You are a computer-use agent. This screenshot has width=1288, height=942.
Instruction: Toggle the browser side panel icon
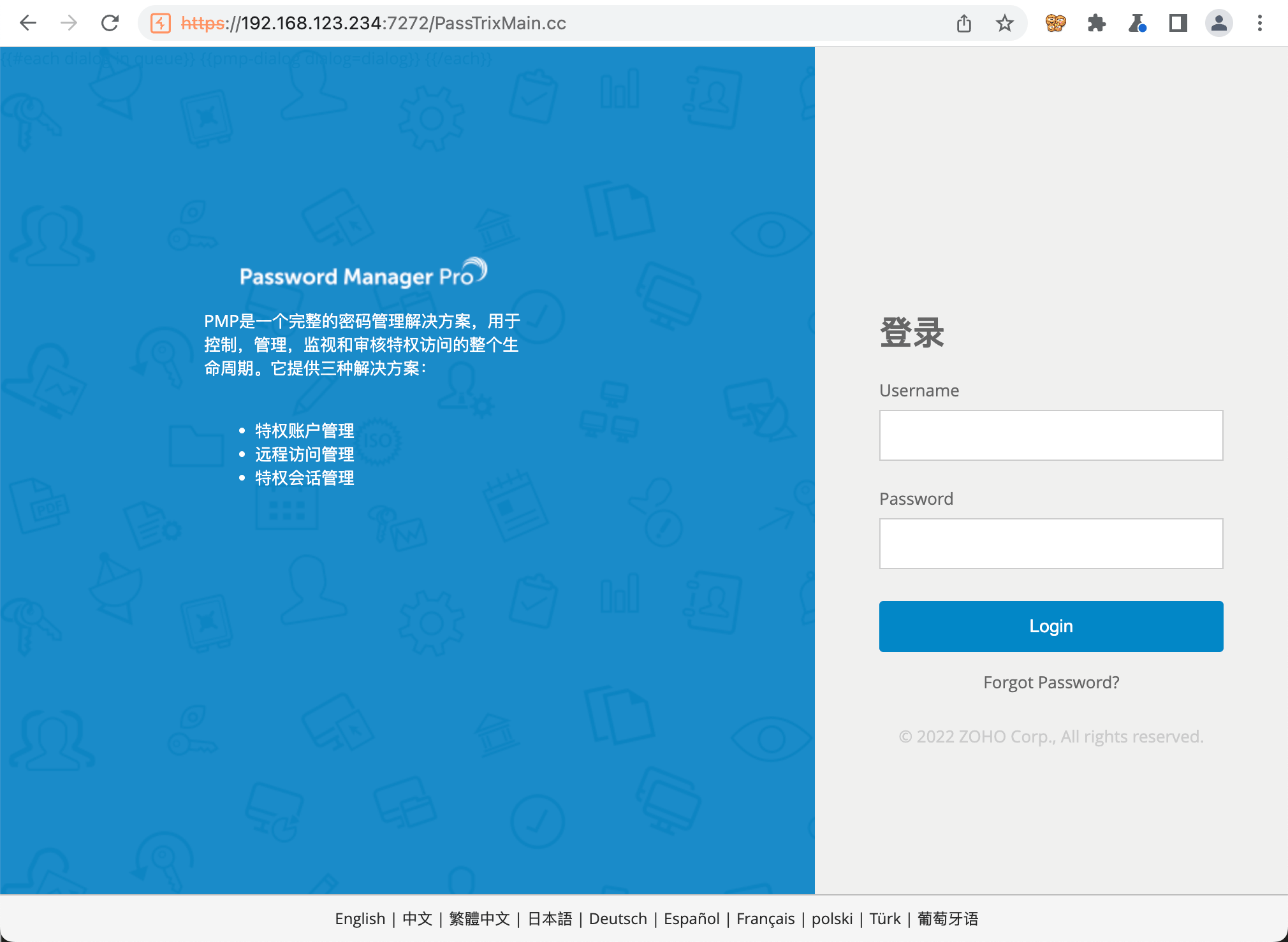pos(1178,24)
